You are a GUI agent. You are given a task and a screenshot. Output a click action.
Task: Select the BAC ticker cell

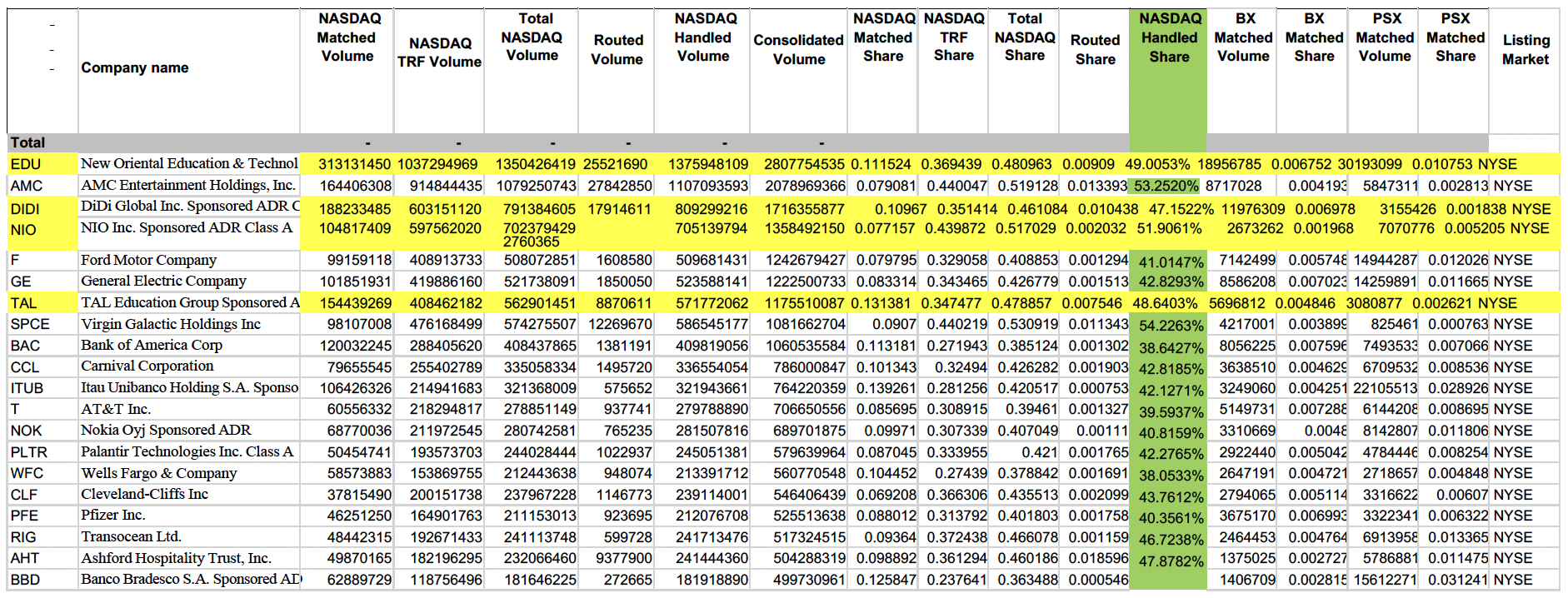point(25,346)
